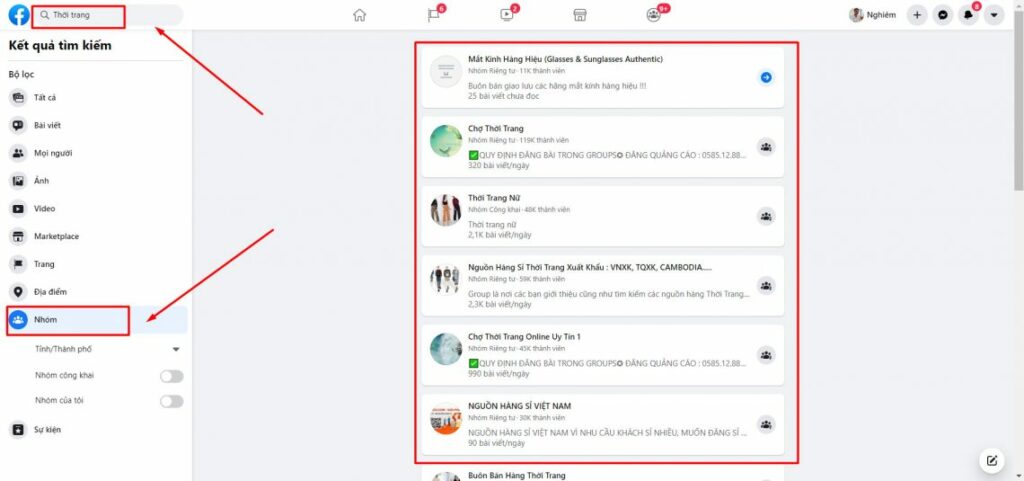Go to the Home feed icon

point(360,15)
